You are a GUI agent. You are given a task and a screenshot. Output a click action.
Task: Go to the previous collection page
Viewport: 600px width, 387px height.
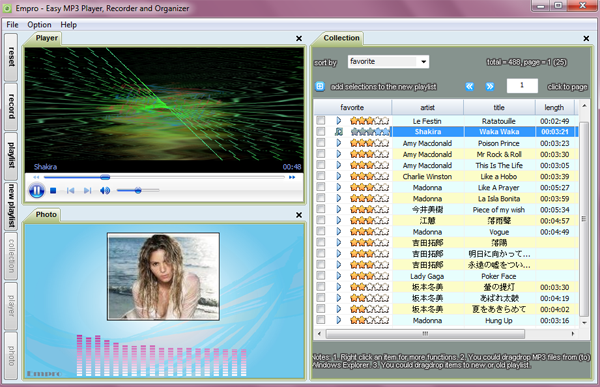(x=470, y=87)
